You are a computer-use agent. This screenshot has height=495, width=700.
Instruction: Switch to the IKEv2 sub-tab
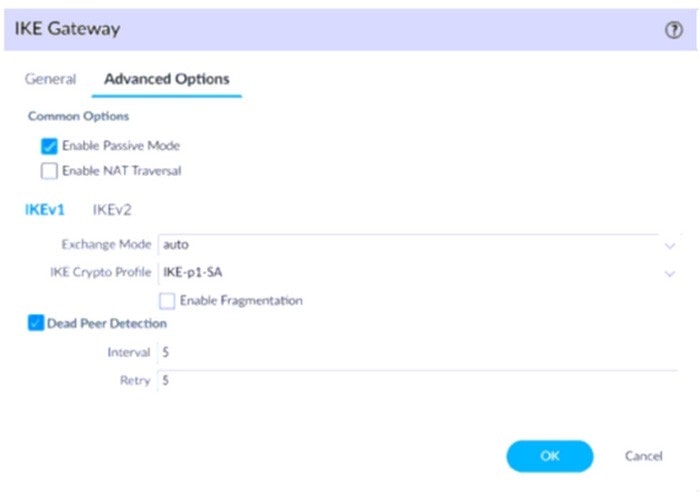(x=112, y=210)
